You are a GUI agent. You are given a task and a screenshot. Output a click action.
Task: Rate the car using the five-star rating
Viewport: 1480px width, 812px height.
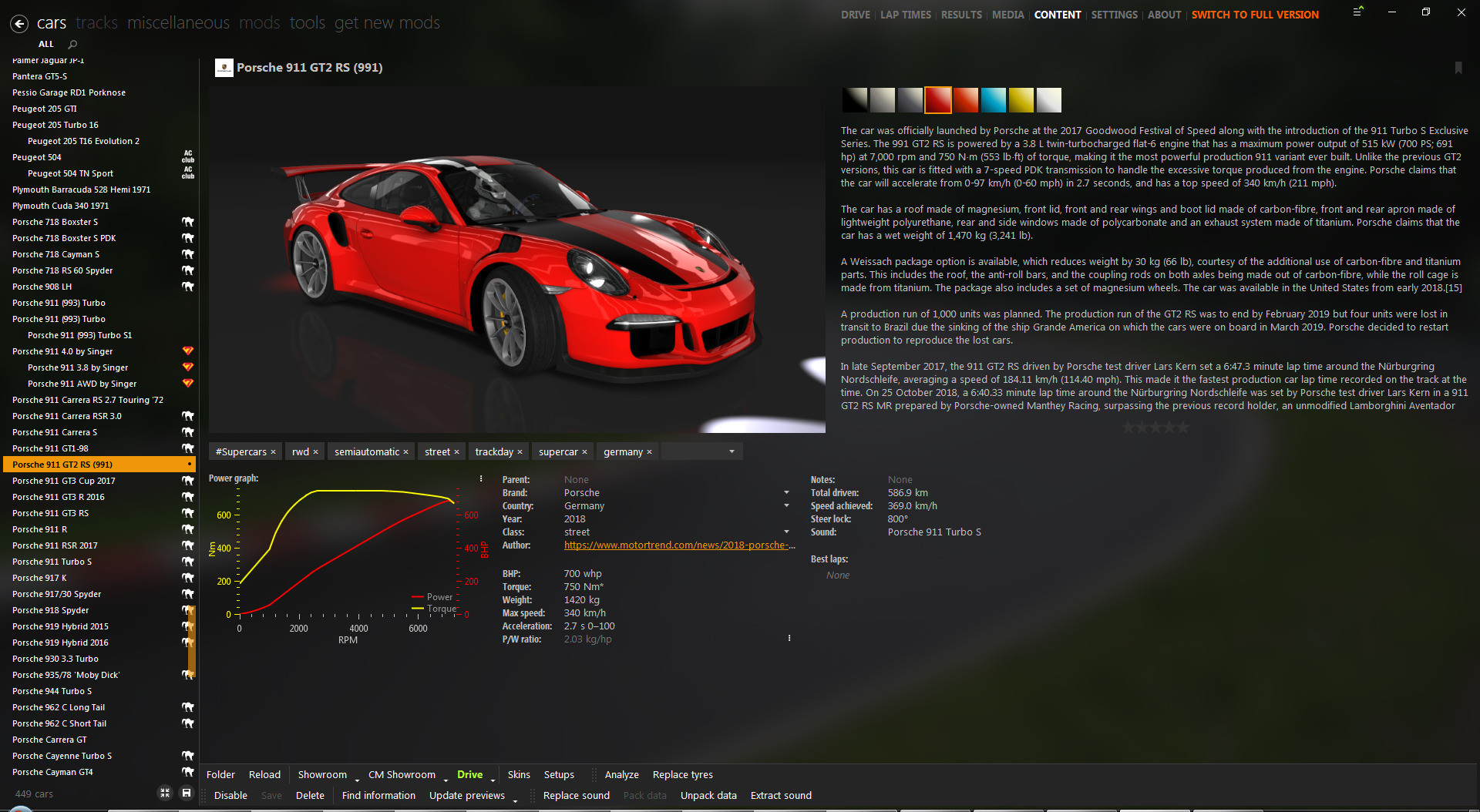point(1155,427)
